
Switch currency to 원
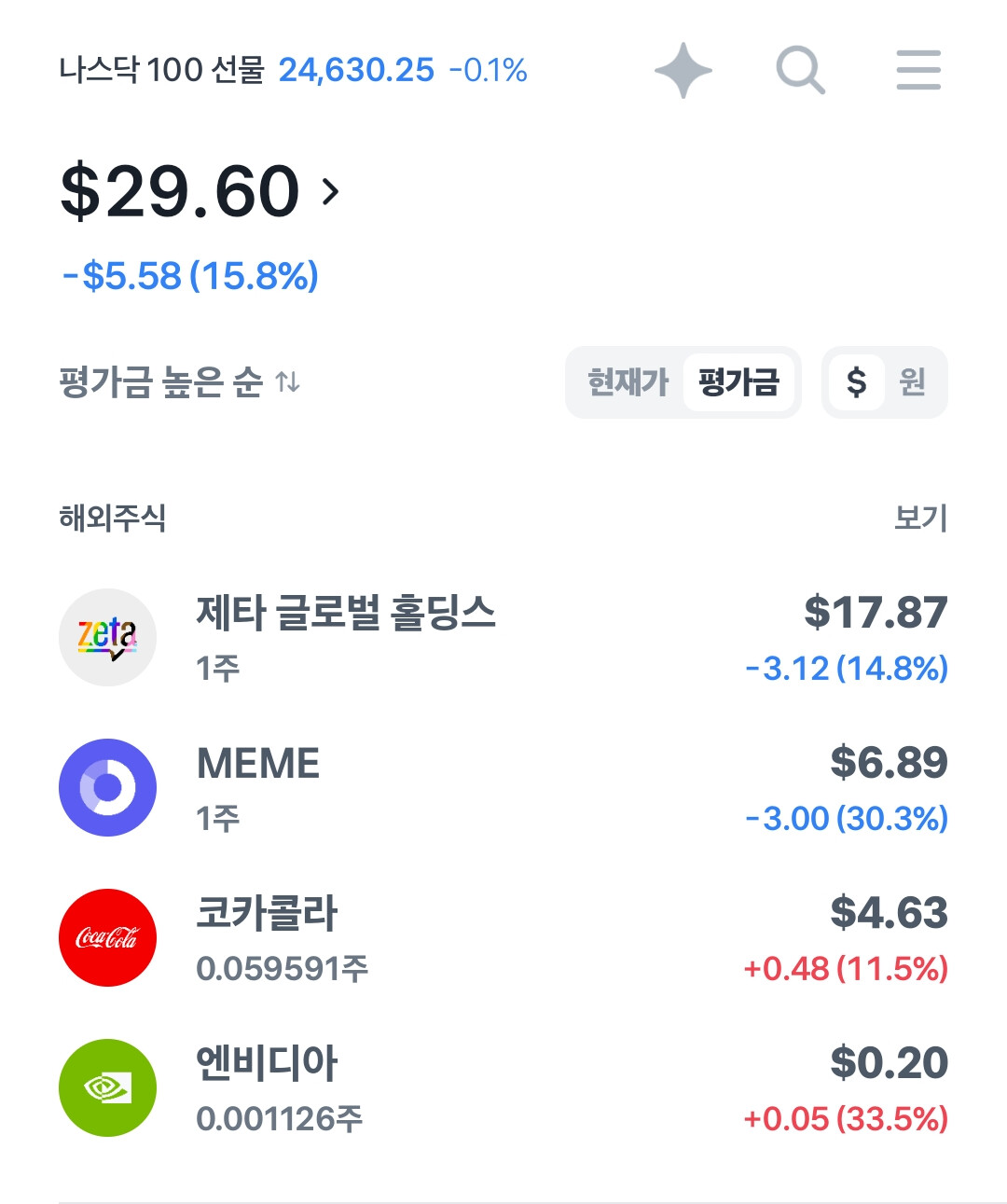click(912, 381)
